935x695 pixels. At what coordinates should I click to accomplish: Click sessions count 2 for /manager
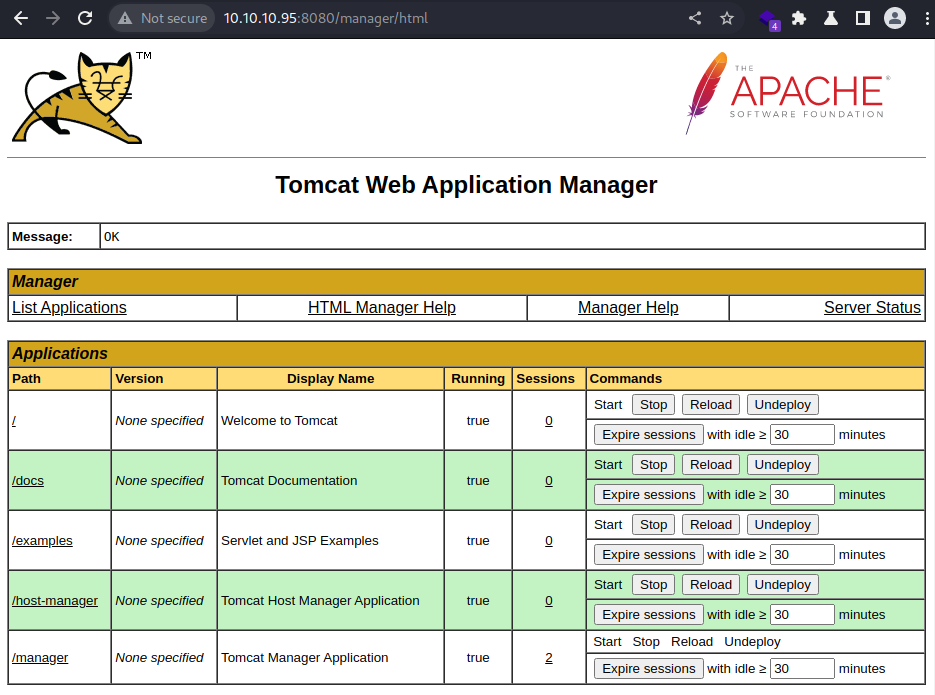[549, 658]
